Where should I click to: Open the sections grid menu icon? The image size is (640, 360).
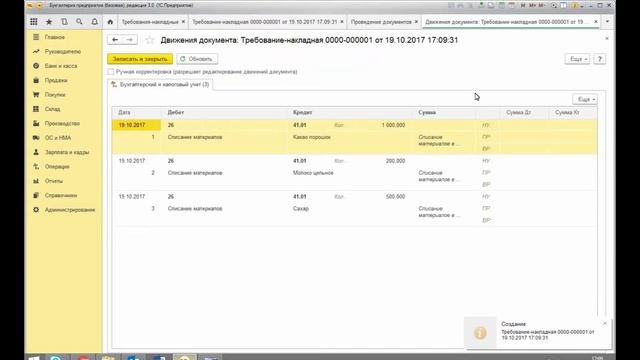click(34, 22)
